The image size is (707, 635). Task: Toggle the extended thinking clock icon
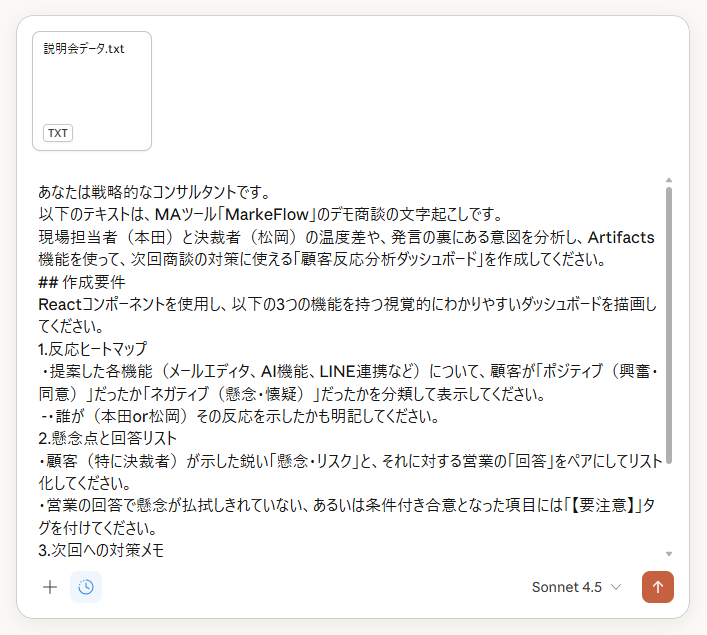pyautogui.click(x=86, y=587)
